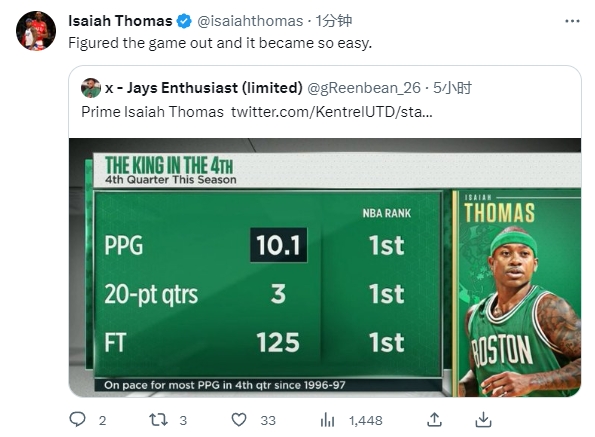Viewport: 595px width, 437px height.
Task: Retweet this post using the retweet icon
Action: click(158, 420)
